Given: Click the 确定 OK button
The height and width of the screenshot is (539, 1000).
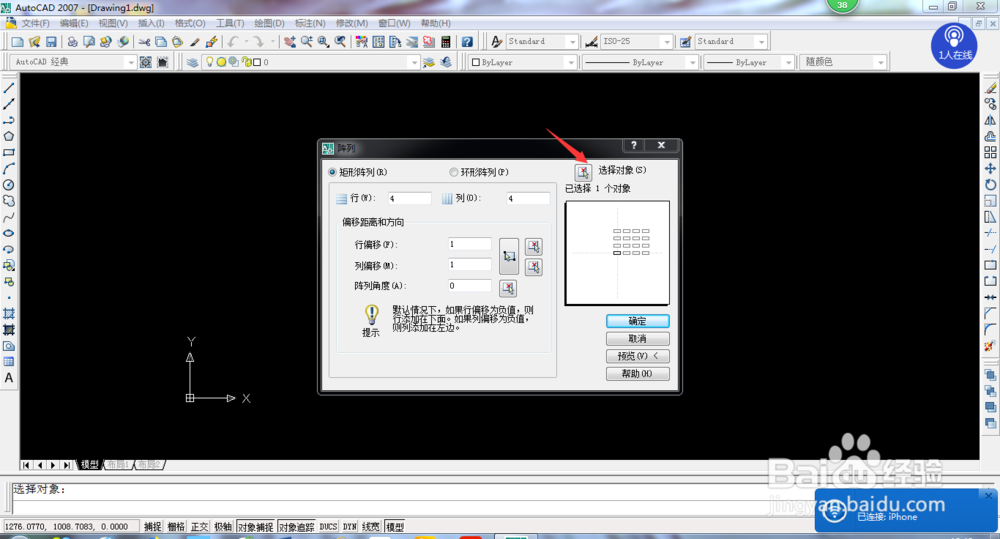Looking at the screenshot, I should pos(638,321).
